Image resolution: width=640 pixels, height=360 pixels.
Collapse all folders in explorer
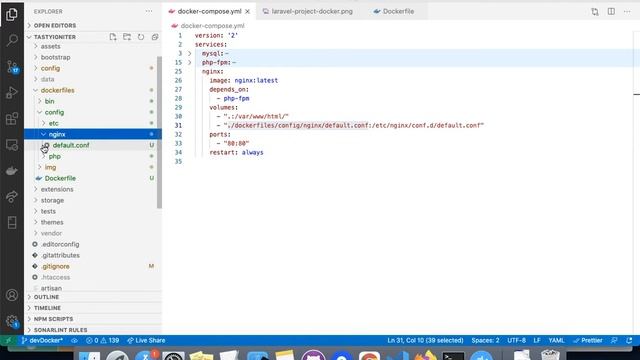(x=155, y=37)
